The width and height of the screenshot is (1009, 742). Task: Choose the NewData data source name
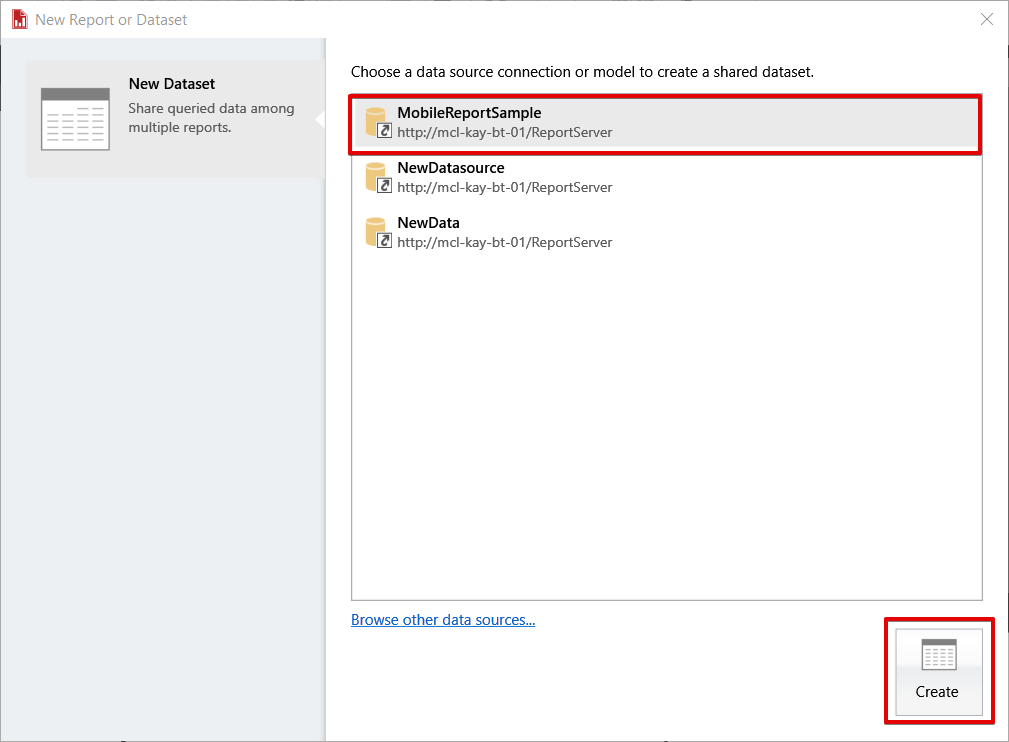click(x=428, y=223)
